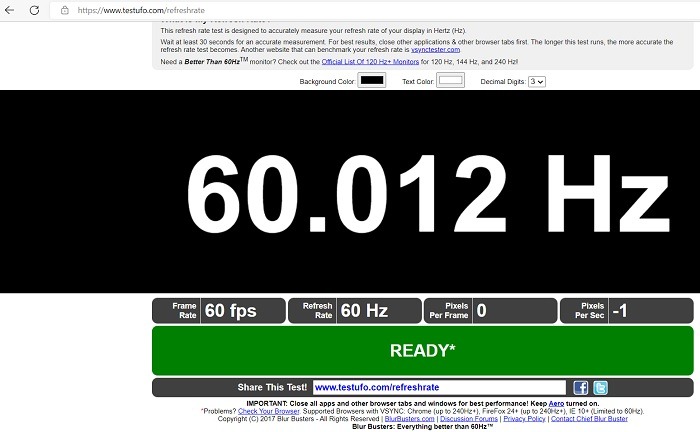Click the Pixels Per Frame label
The width and height of the screenshot is (700, 432).
pyautogui.click(x=449, y=311)
